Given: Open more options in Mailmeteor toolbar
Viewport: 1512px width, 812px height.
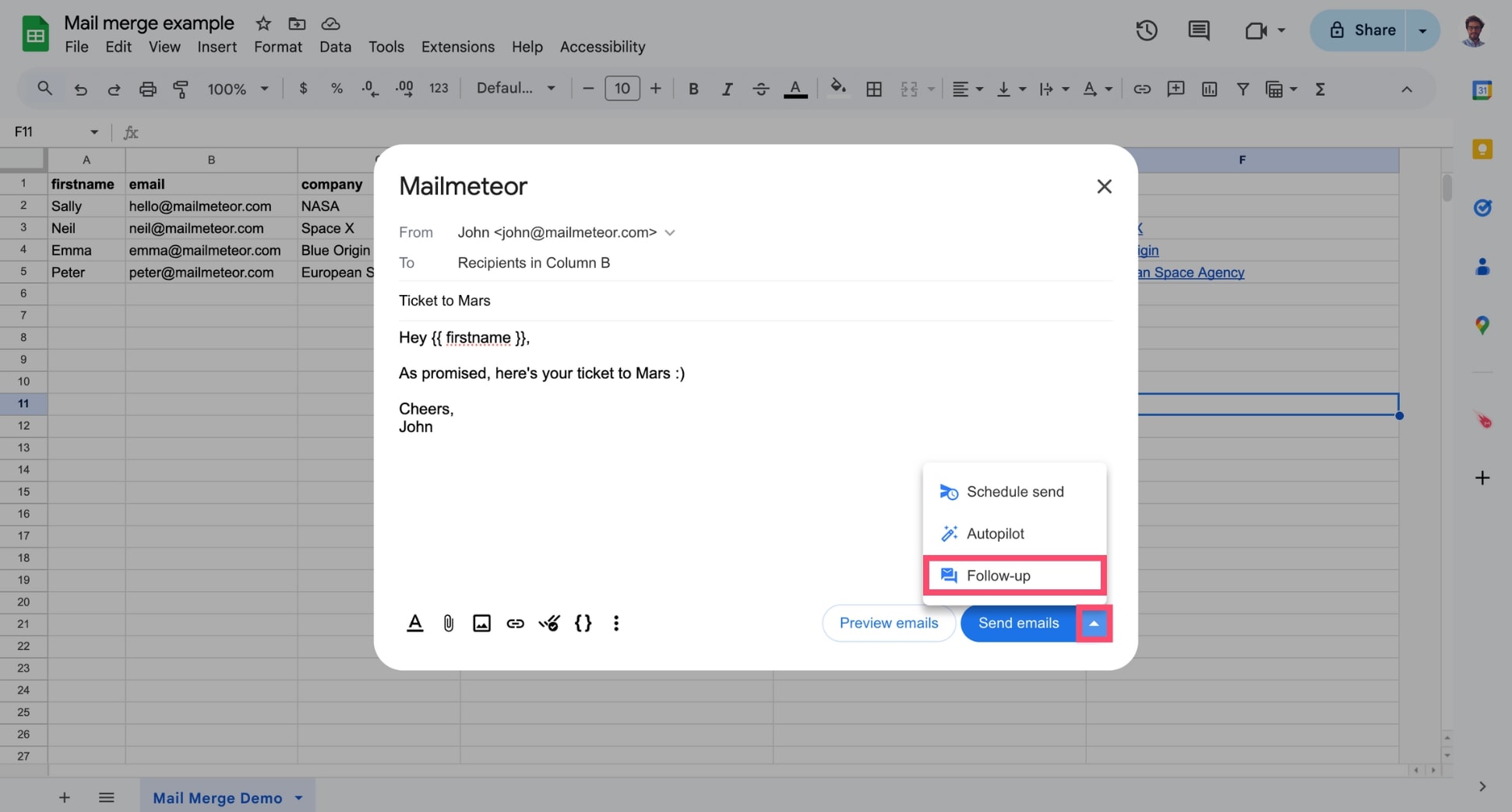Looking at the screenshot, I should [616, 623].
